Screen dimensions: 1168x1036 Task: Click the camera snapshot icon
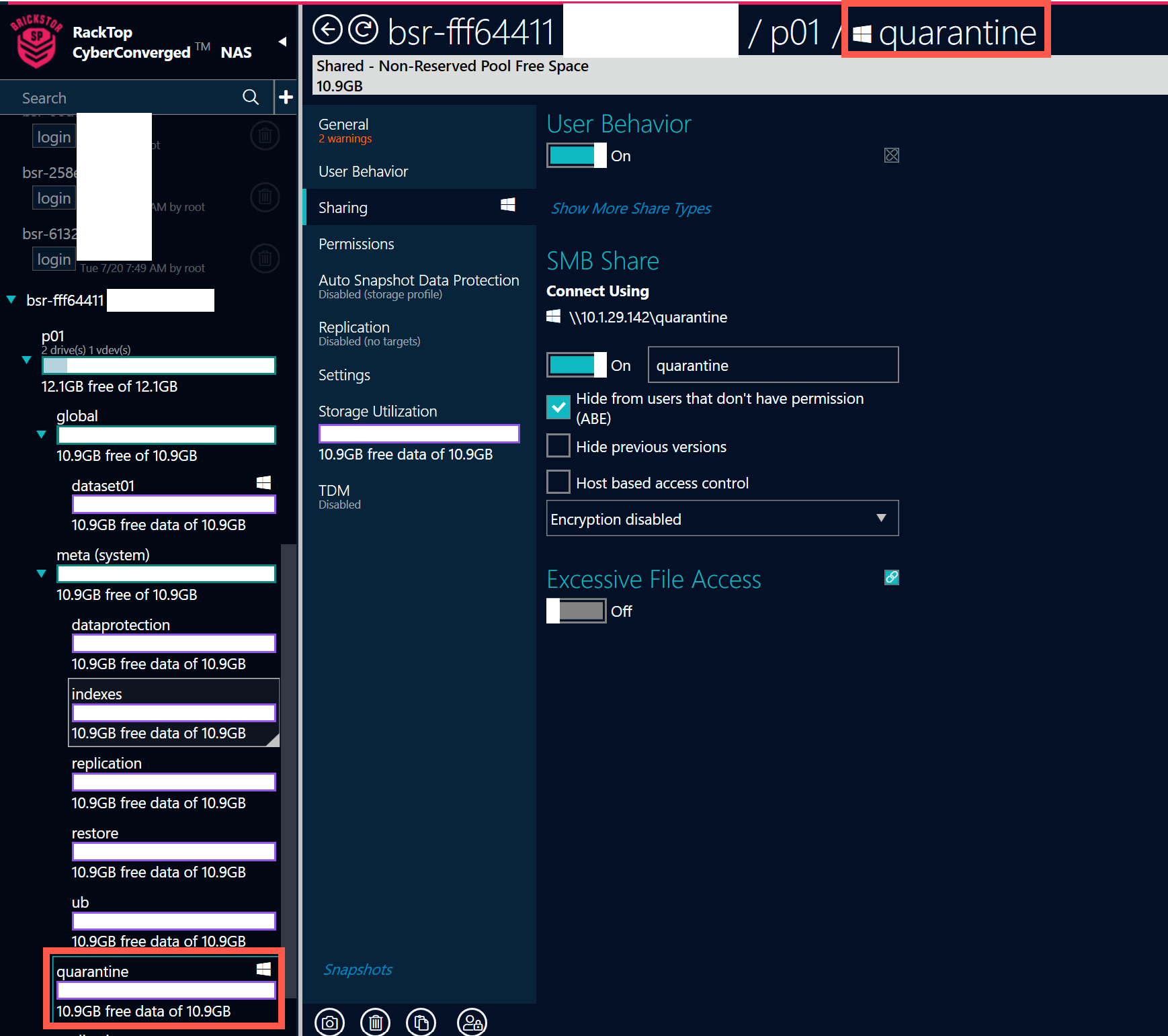(329, 1022)
